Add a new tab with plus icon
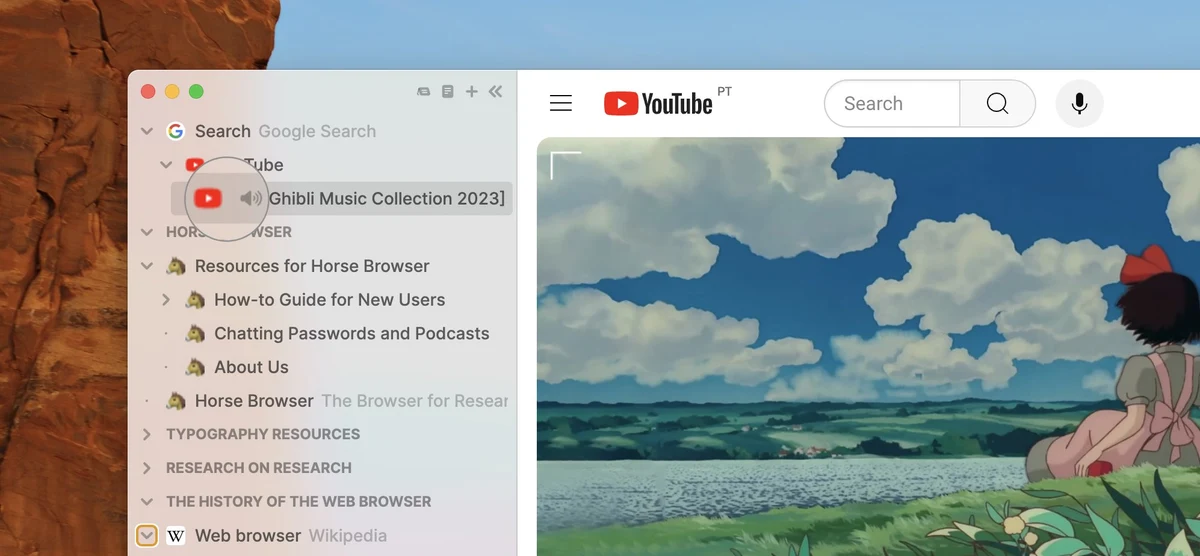 pos(472,92)
